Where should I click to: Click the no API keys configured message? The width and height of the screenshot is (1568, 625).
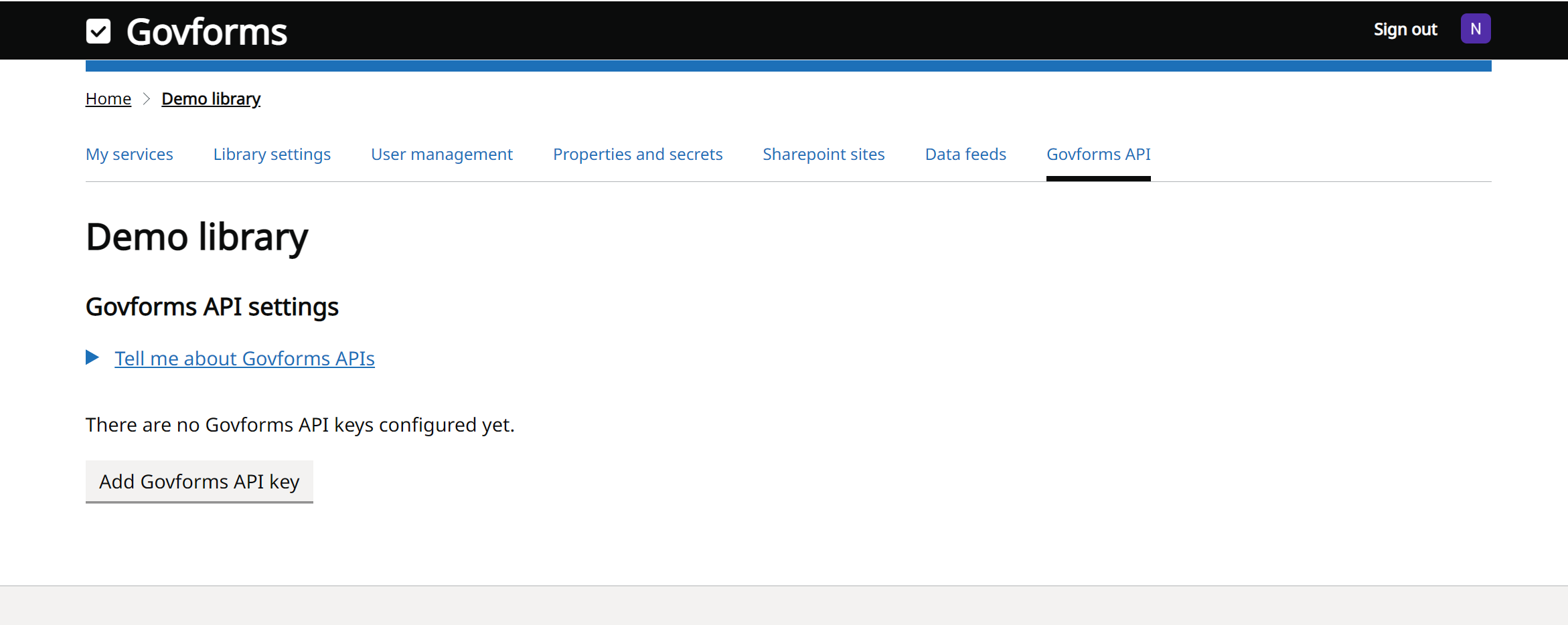[300, 426]
